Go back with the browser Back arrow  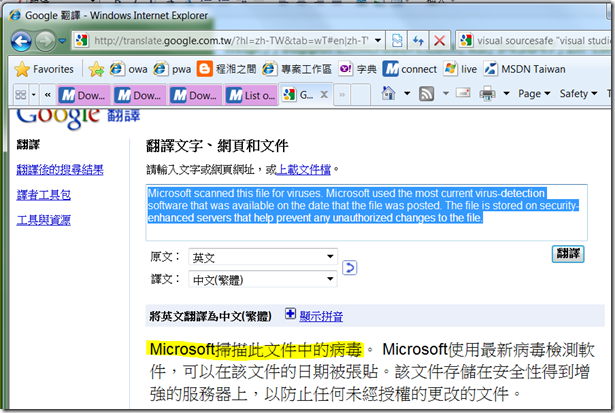[x=21, y=41]
